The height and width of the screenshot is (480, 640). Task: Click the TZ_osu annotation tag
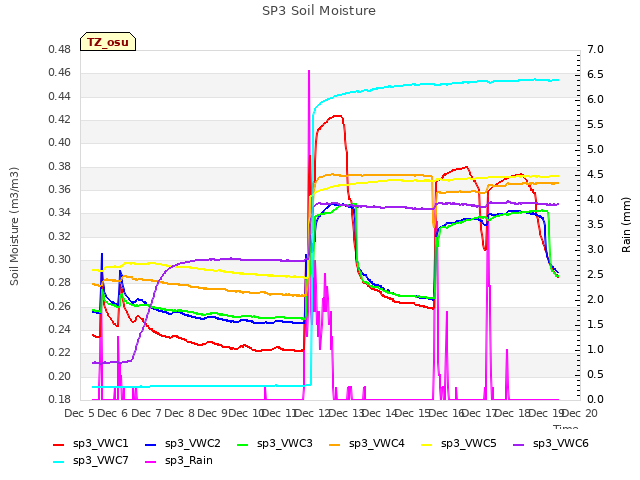[108, 42]
